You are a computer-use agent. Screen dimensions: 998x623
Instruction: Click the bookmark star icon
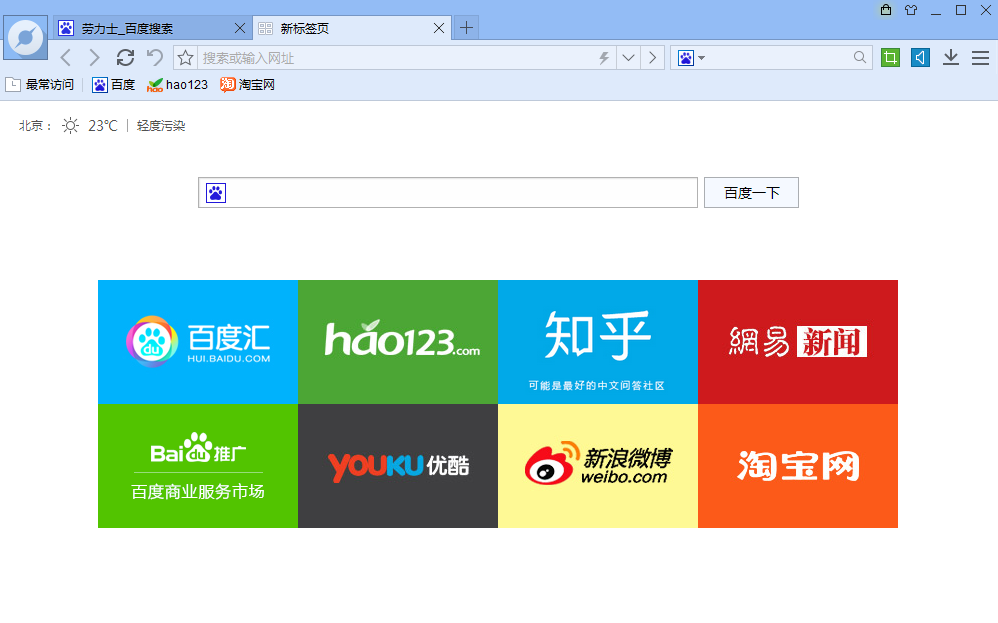click(185, 58)
